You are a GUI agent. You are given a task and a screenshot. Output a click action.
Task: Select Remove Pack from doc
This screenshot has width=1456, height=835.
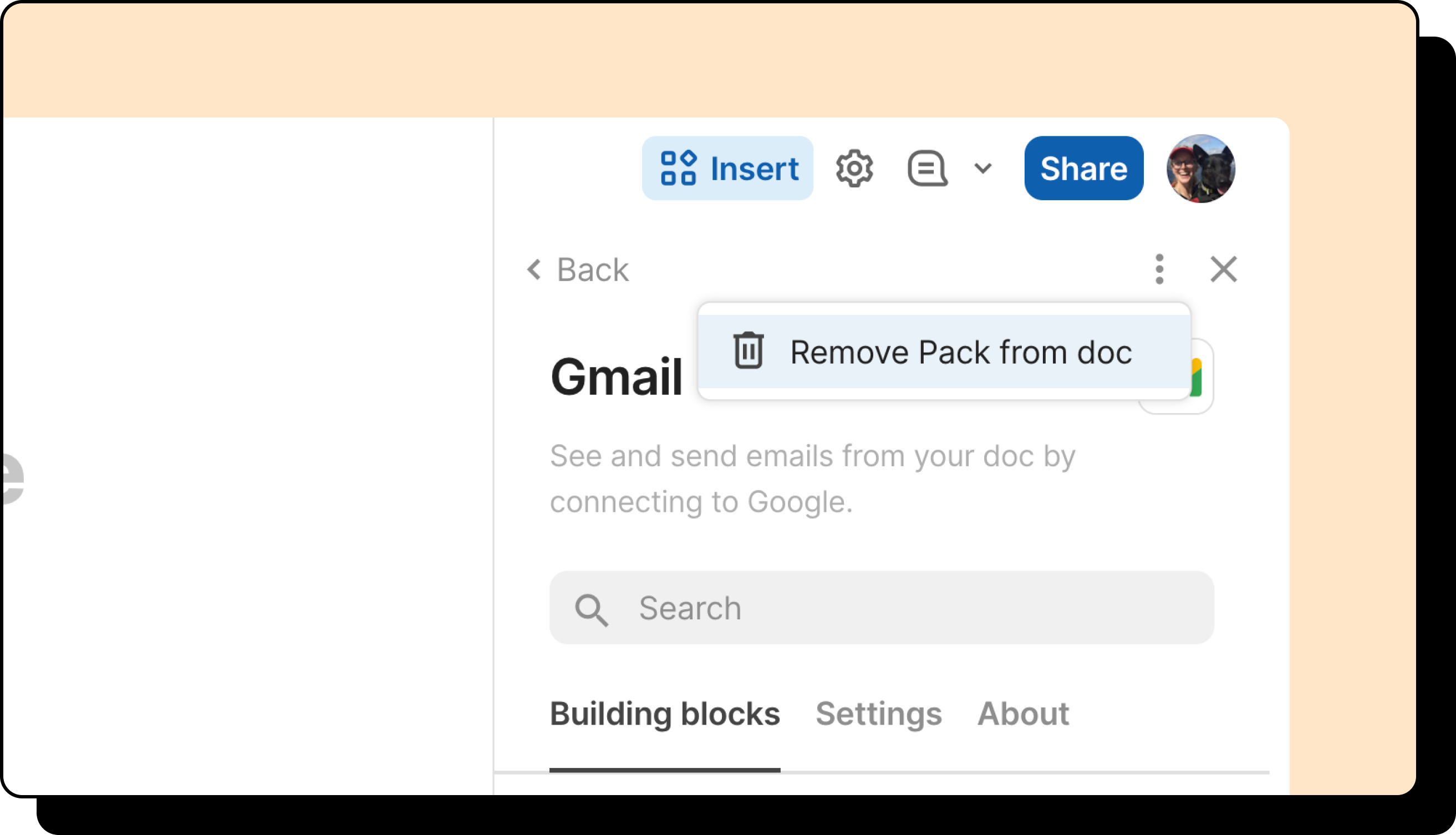pos(944,352)
